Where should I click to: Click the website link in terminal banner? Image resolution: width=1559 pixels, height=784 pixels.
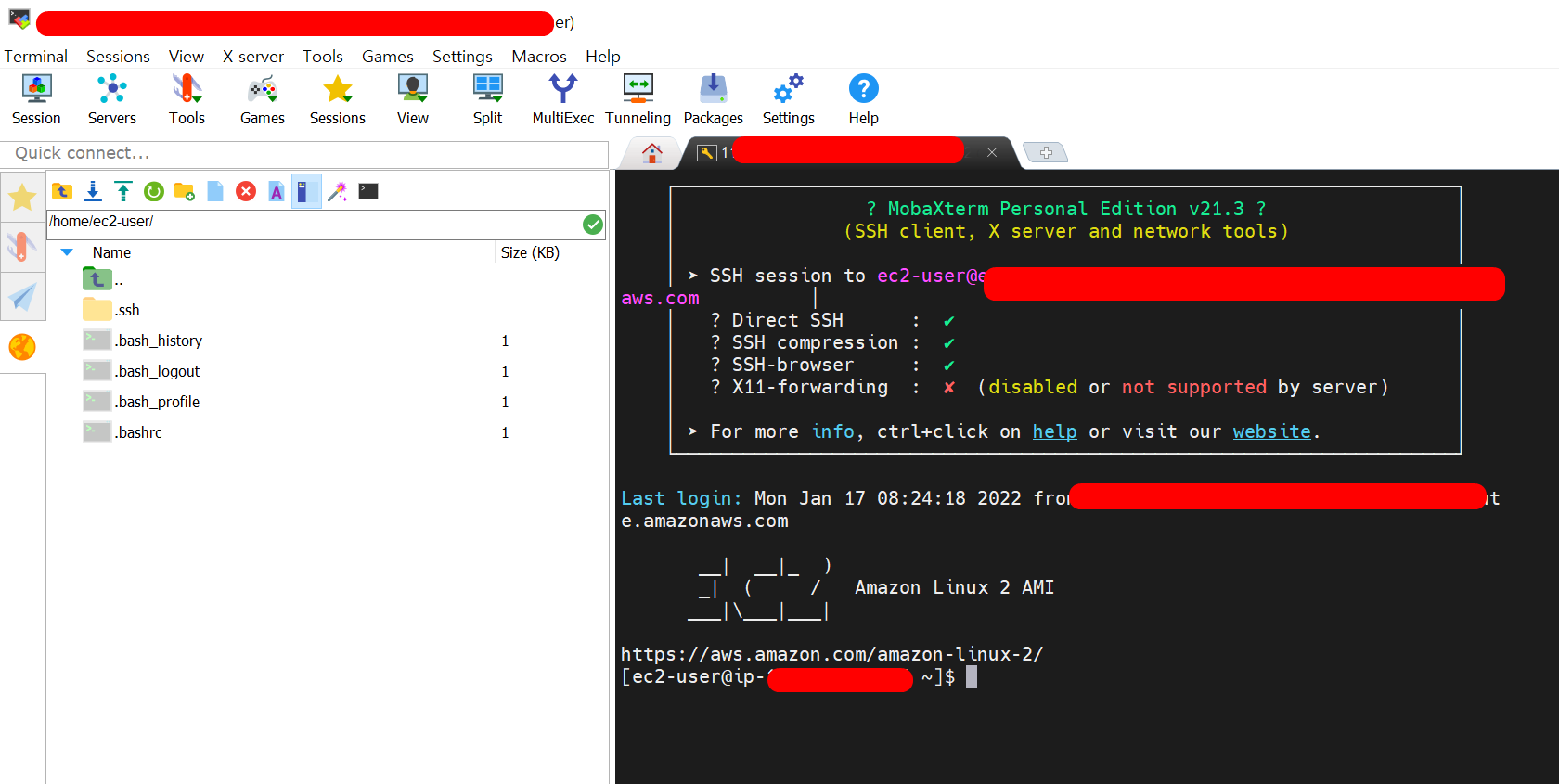pyautogui.click(x=1271, y=431)
